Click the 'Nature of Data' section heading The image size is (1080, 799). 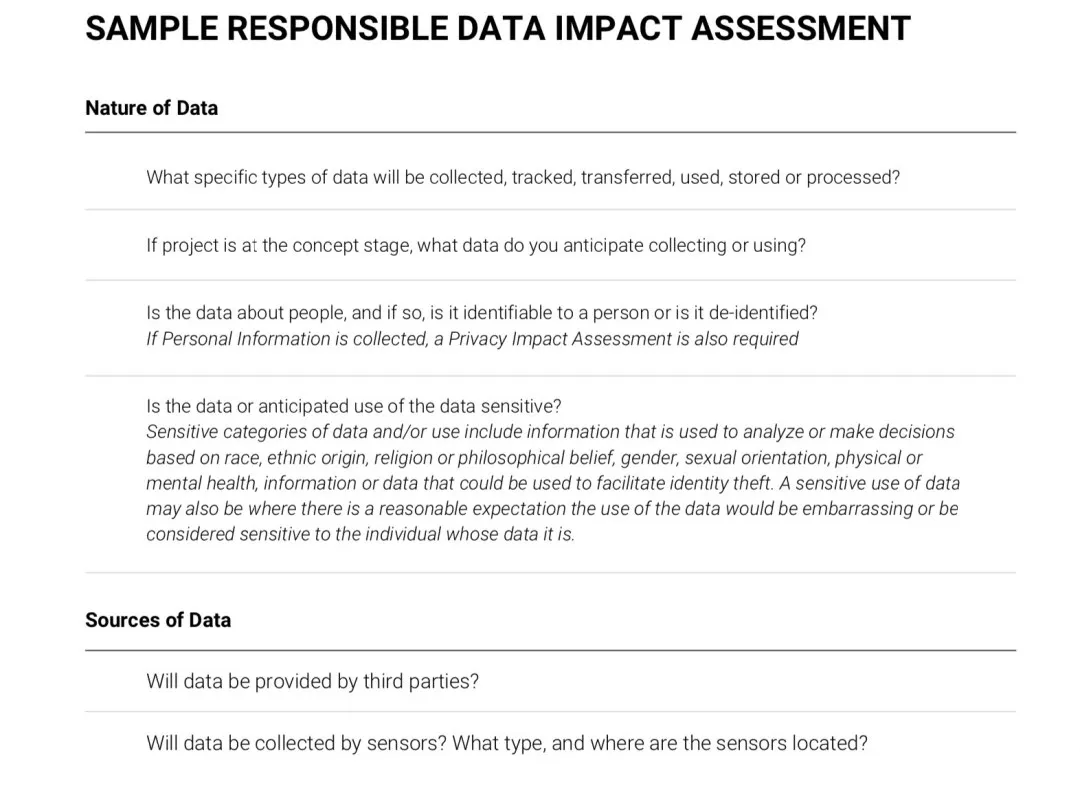(x=151, y=108)
